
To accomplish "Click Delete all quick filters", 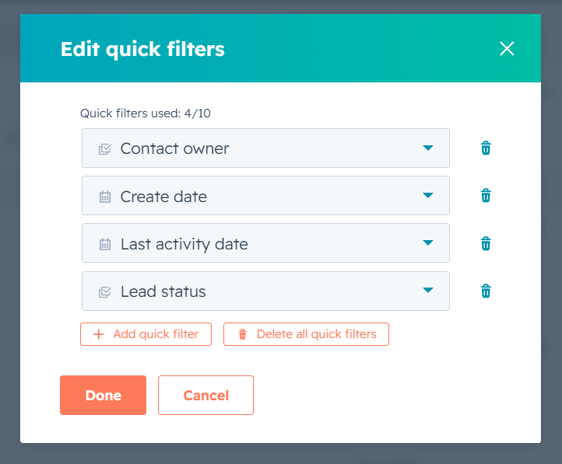I will (306, 334).
